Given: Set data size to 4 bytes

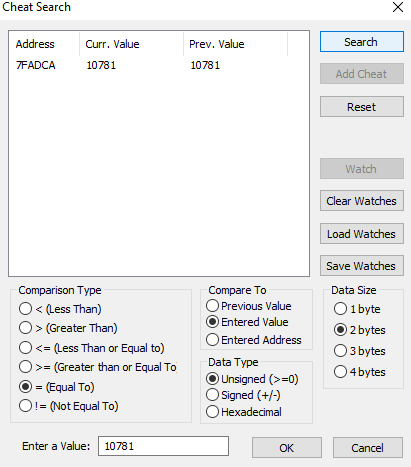Looking at the screenshot, I should tap(360, 372).
